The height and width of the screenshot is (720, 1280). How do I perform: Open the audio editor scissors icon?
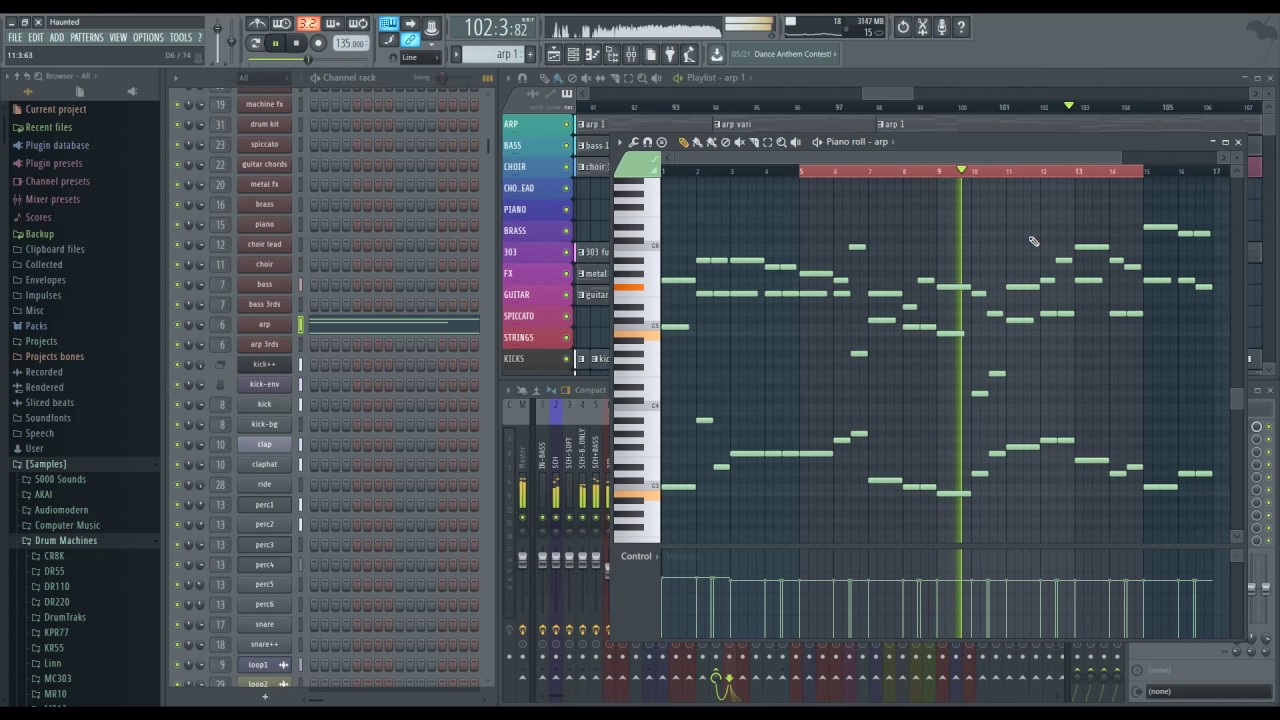(923, 27)
